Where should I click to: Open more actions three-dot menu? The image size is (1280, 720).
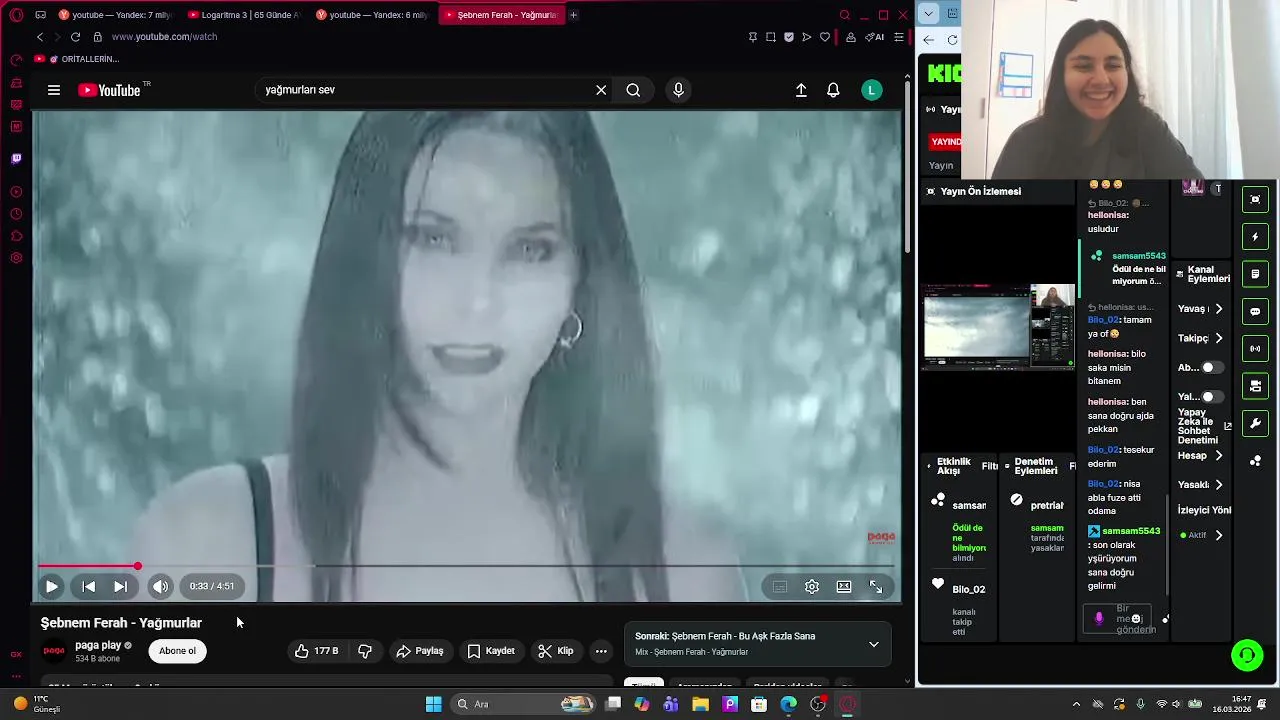[601, 651]
